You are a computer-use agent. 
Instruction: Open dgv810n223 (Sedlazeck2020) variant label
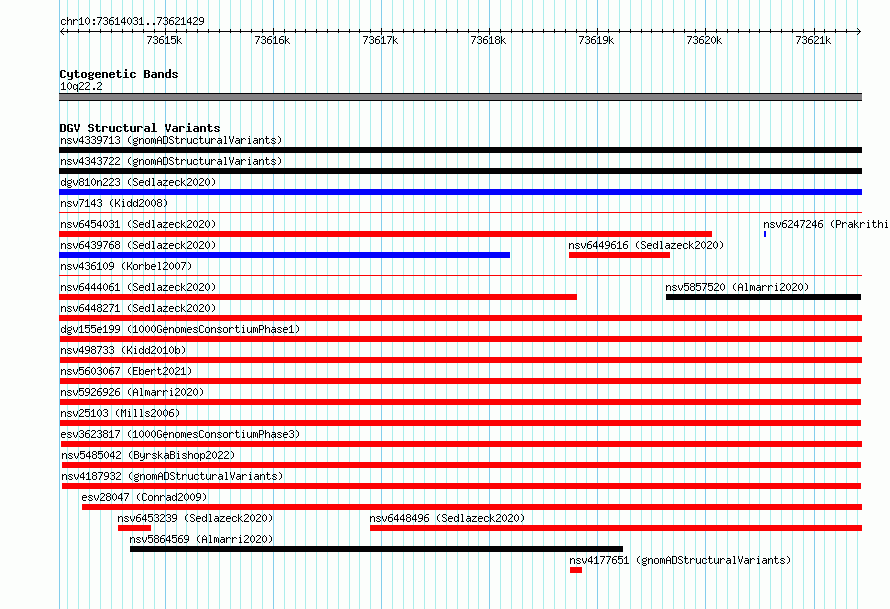[x=138, y=182]
